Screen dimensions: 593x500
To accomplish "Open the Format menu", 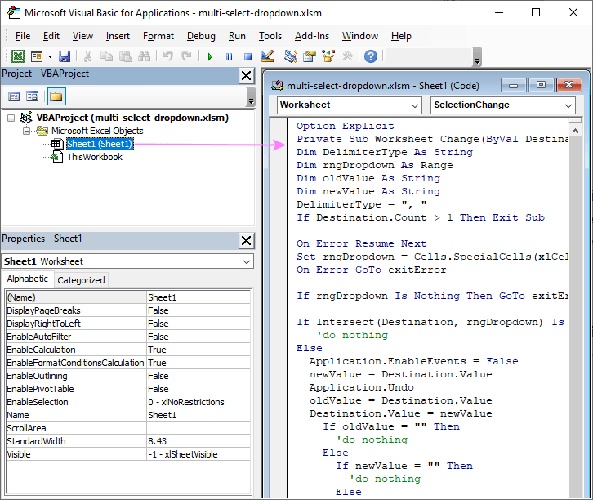I will 158,36.
